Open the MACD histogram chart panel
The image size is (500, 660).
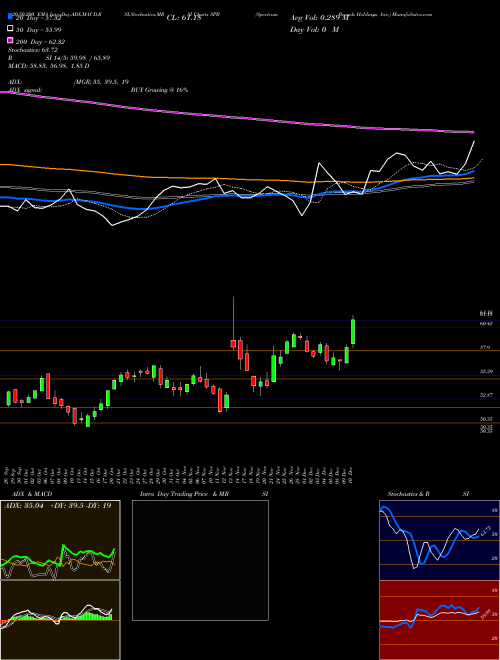click(60, 620)
